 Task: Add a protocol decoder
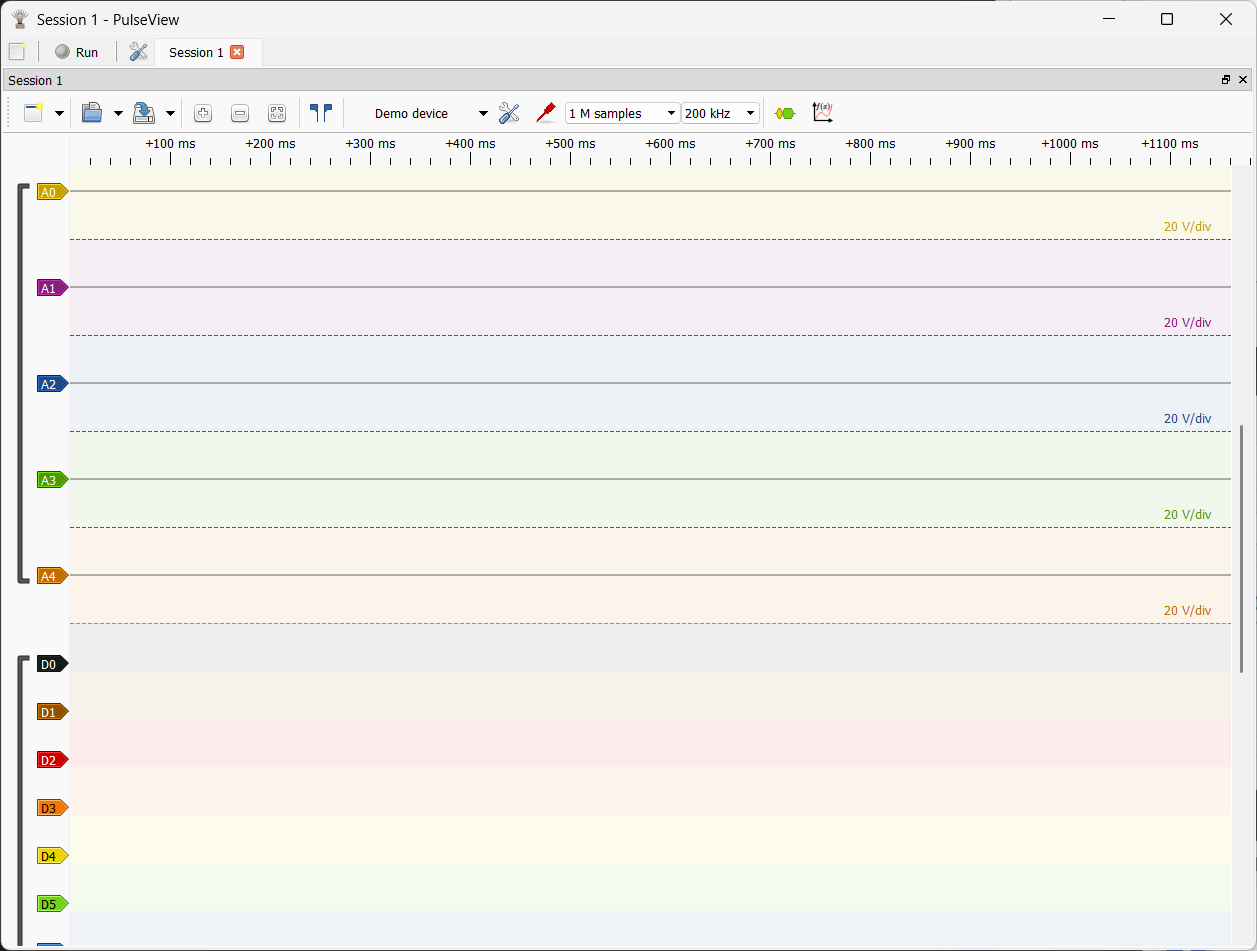coord(783,113)
